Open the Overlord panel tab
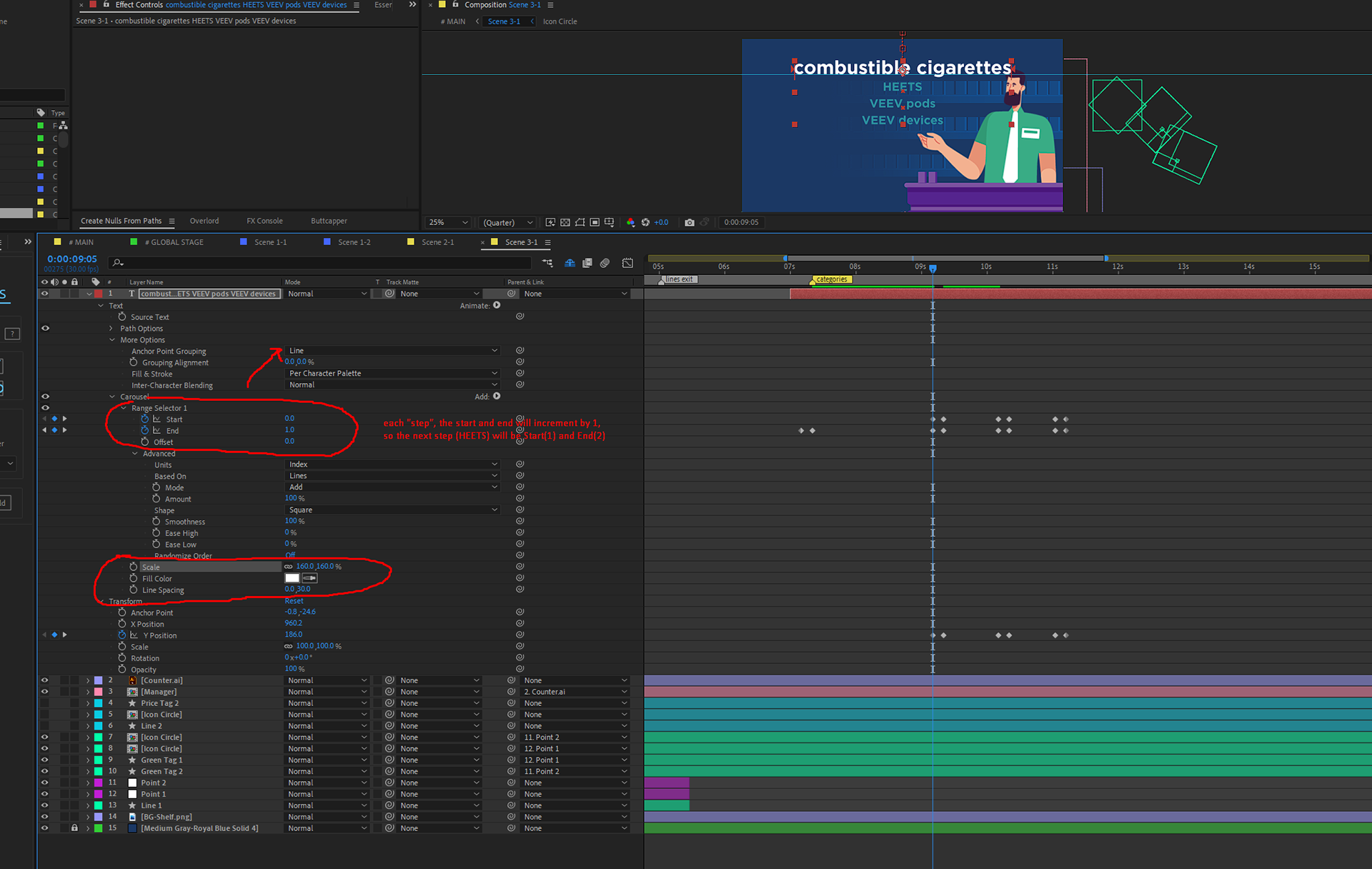 204,221
